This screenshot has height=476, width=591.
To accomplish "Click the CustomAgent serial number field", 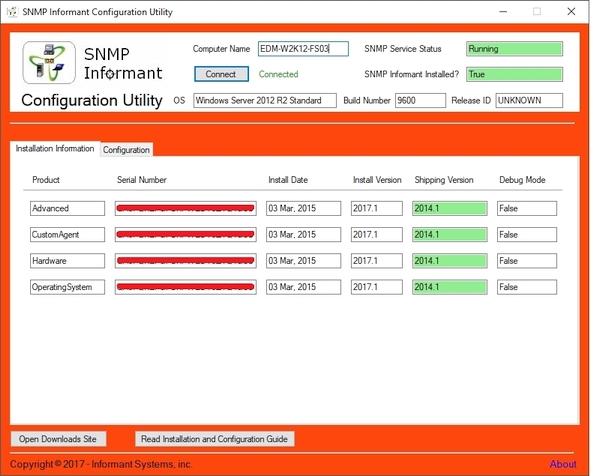I will pyautogui.click(x=185, y=234).
